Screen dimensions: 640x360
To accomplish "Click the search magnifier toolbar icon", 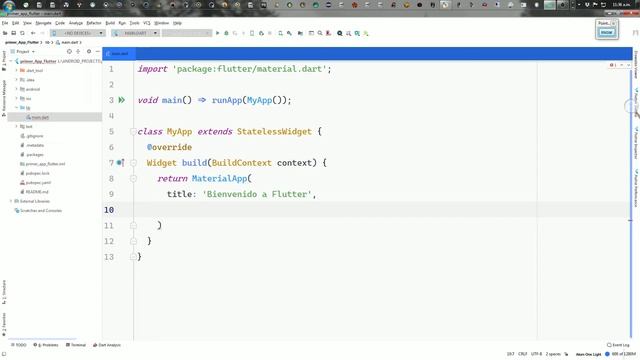I will tap(320, 33).
